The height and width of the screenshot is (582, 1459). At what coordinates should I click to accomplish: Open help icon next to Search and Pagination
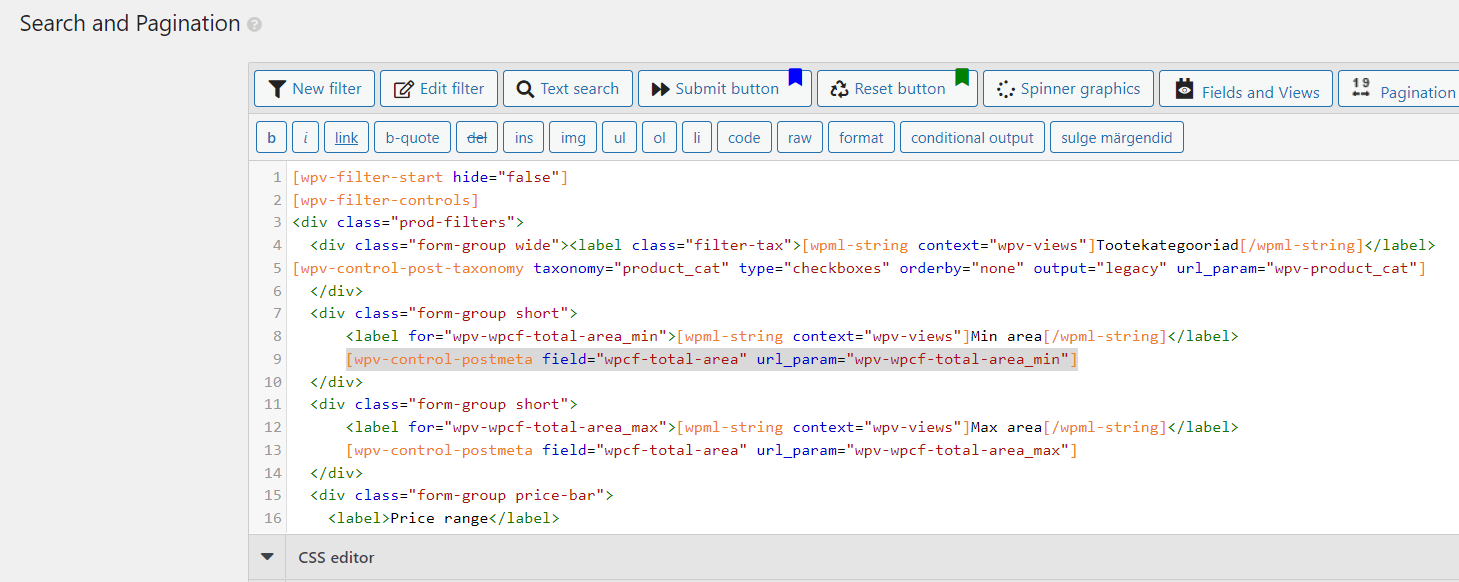point(254,24)
